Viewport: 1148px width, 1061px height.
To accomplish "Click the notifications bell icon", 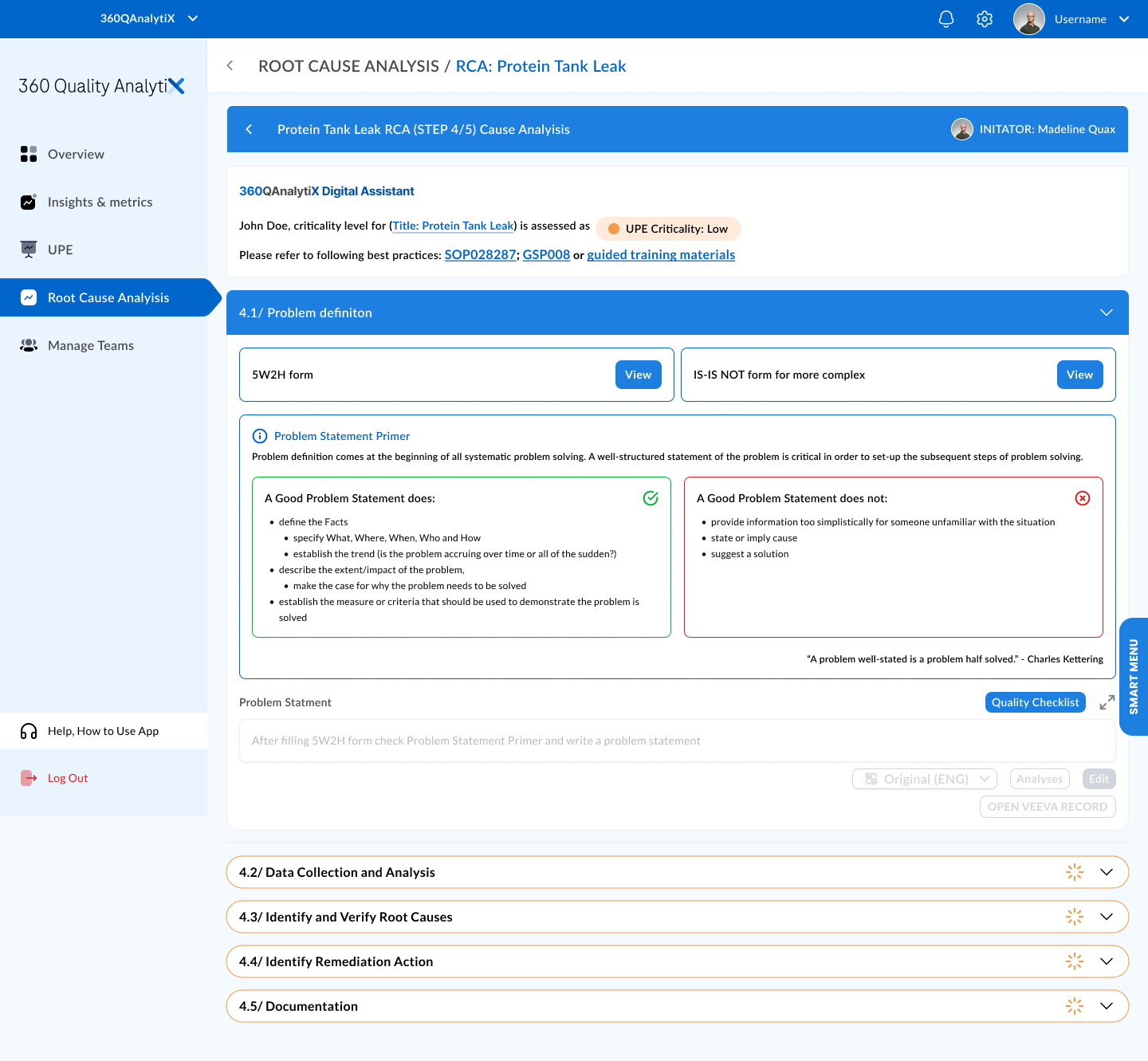I will [946, 18].
